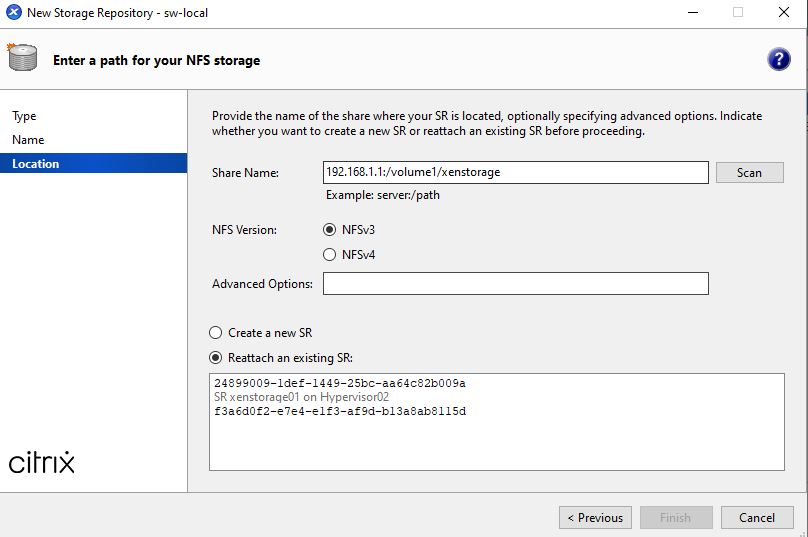
Task: Choose Create a new SR
Action: pos(216,333)
